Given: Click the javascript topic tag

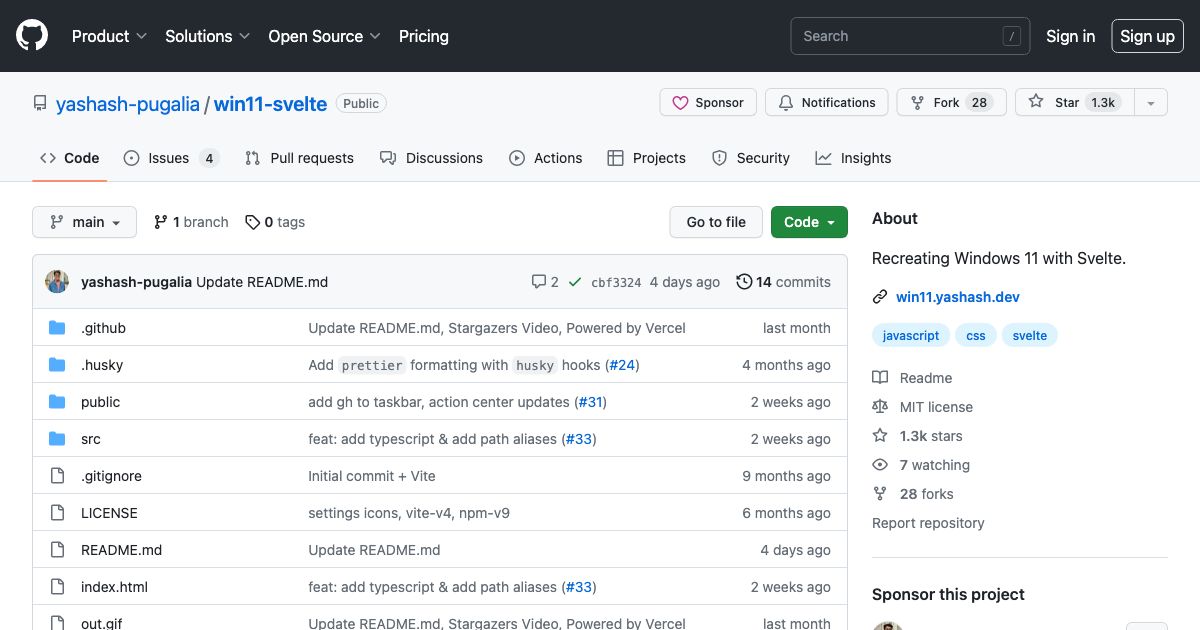Looking at the screenshot, I should [910, 335].
